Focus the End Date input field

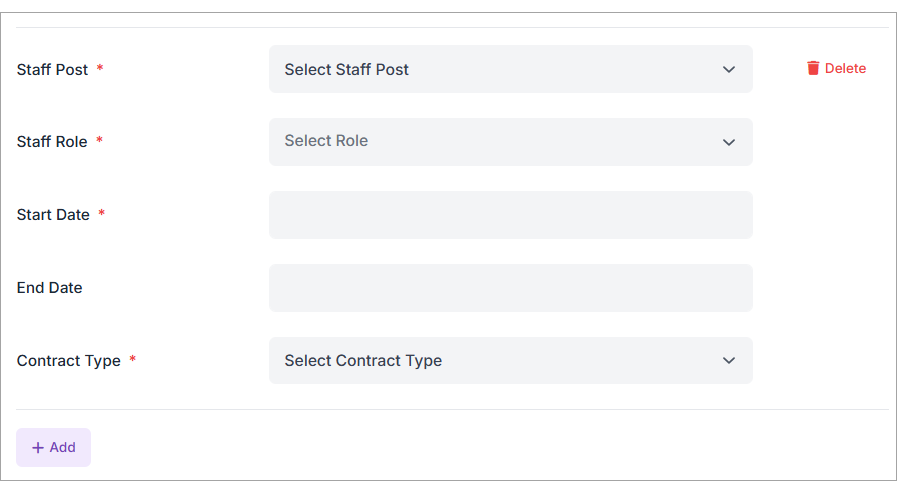[x=510, y=288]
